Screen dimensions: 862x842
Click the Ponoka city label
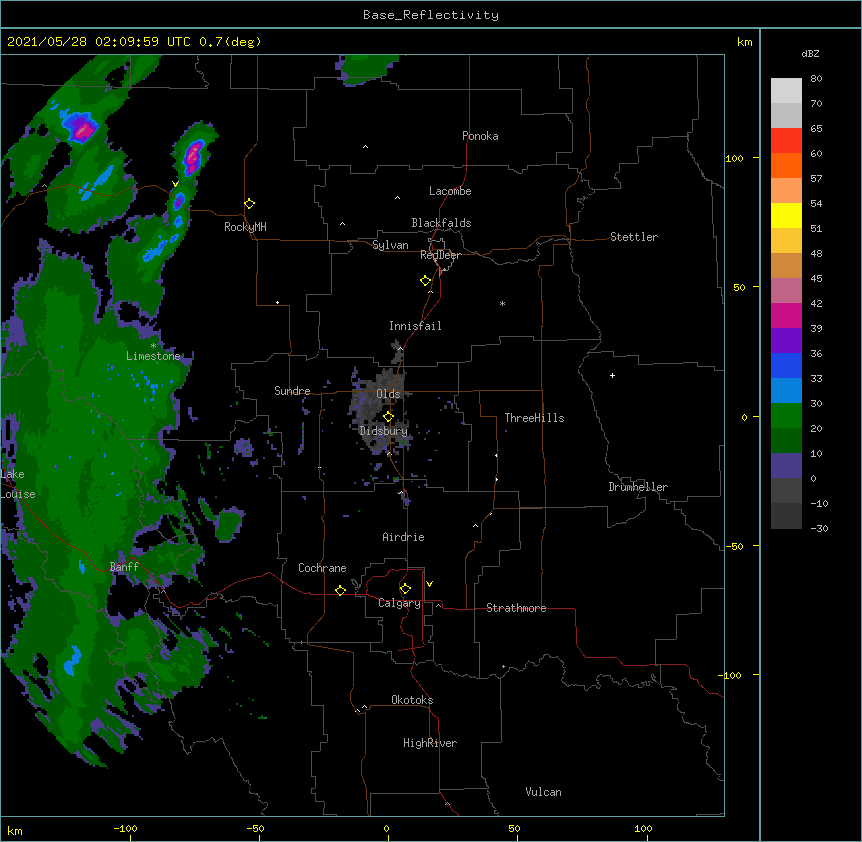[480, 136]
